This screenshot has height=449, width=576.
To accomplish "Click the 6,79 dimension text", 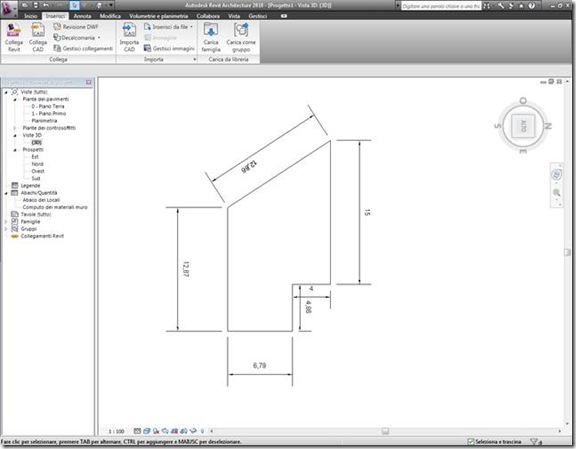I will [x=259, y=366].
